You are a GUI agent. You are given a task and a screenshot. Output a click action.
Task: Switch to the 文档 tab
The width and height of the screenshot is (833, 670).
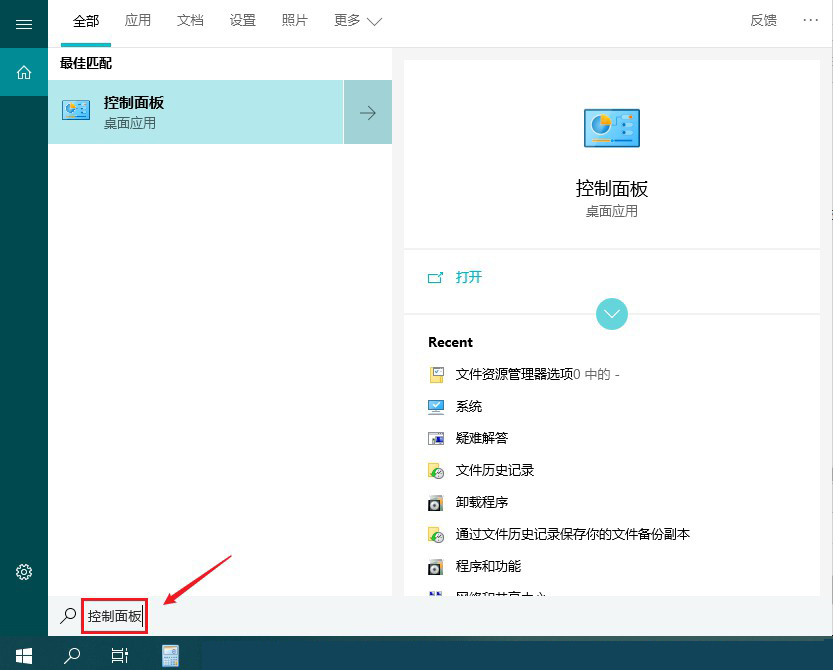[x=190, y=21]
